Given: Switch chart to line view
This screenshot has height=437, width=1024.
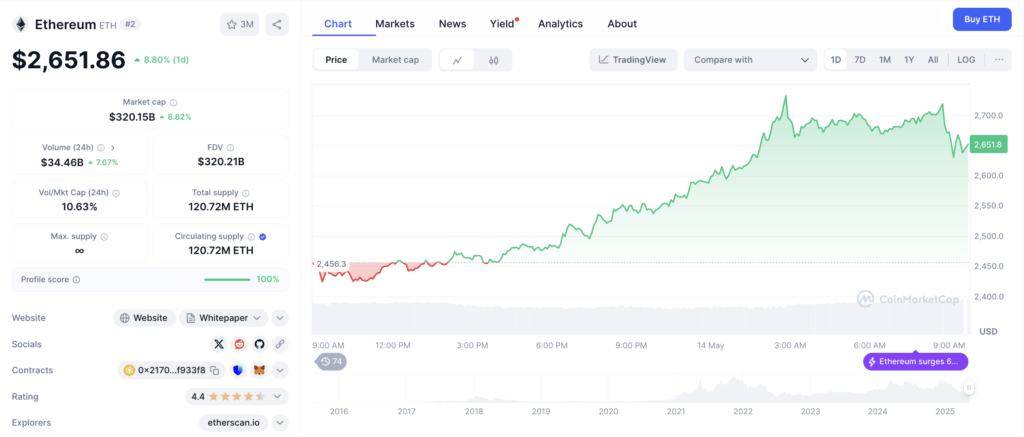Looking at the screenshot, I should [x=458, y=60].
